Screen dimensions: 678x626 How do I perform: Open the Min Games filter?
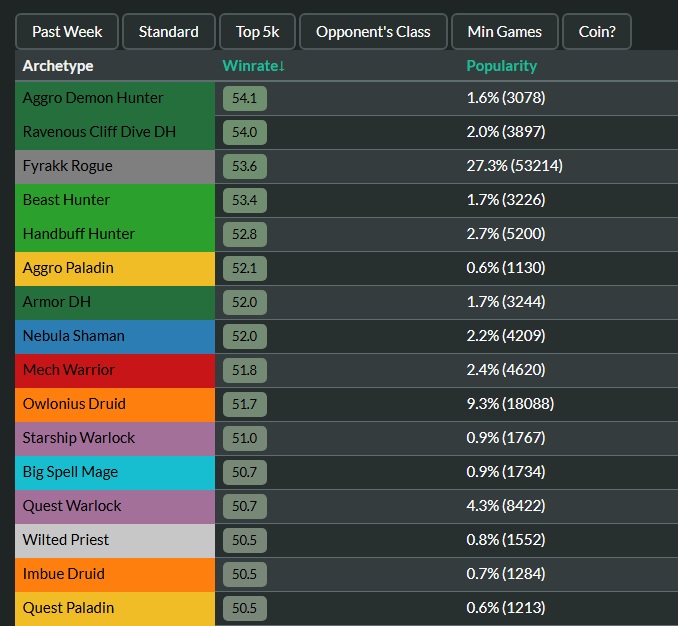pyautogui.click(x=505, y=32)
